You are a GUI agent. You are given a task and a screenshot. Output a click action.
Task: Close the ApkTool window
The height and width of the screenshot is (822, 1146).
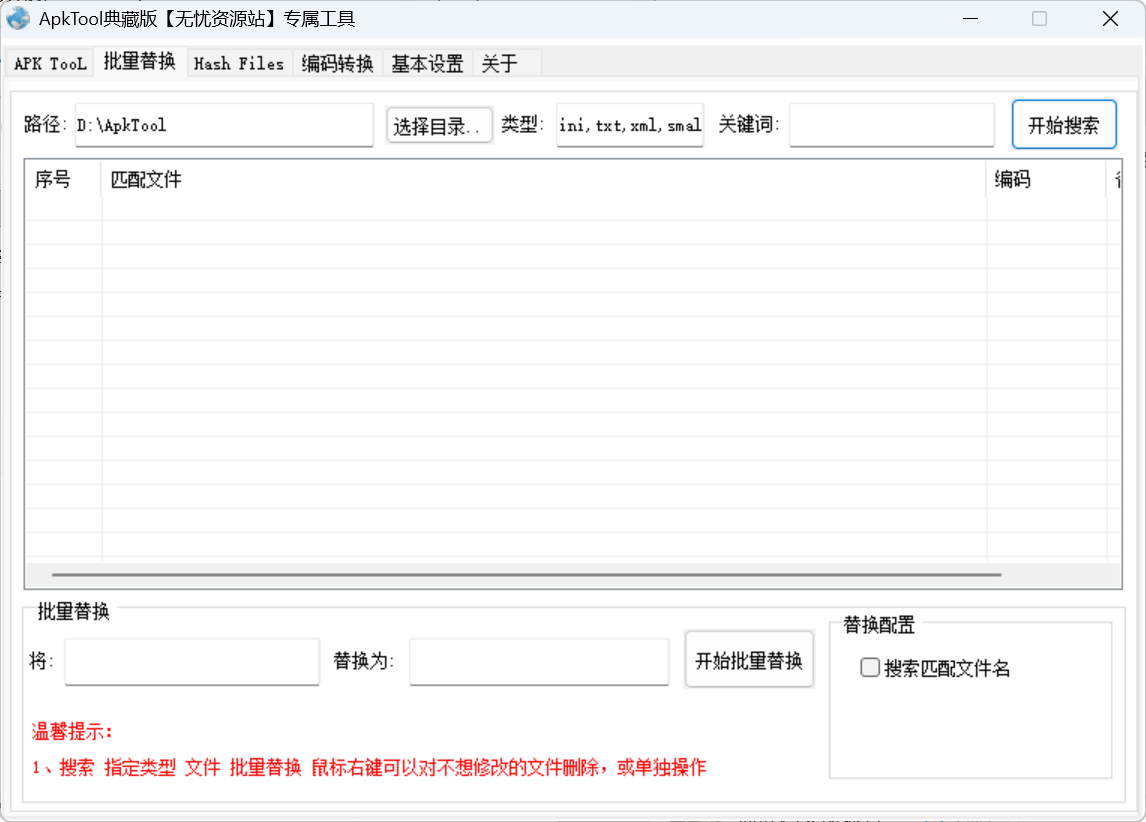coord(1110,18)
